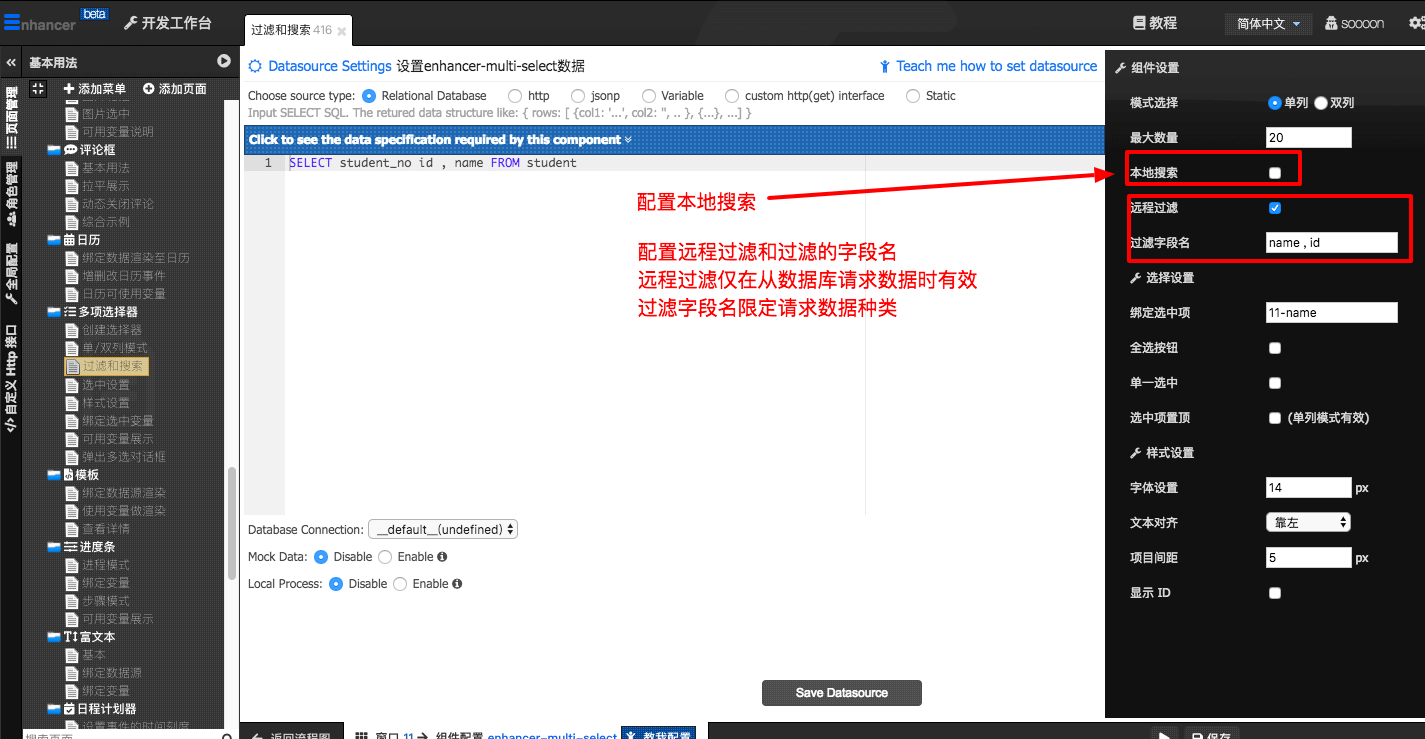Uncheck the 远程过滤 checkbox

tap(1275, 208)
